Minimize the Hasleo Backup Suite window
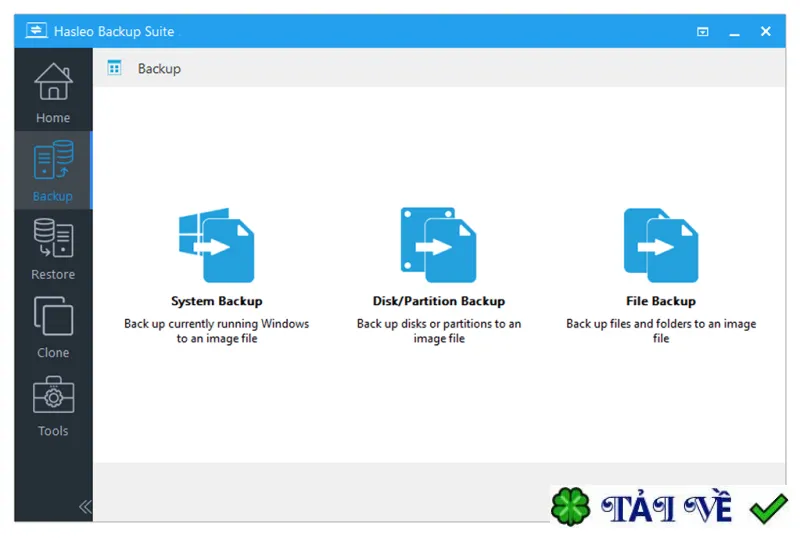Screen dimensions: 800x538 [x=734, y=32]
